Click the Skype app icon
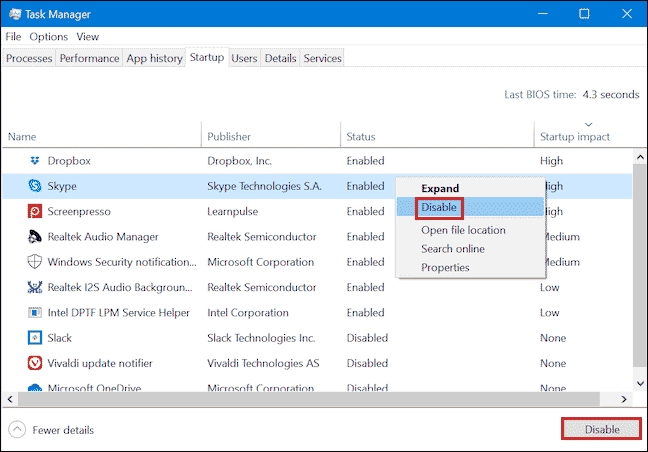The image size is (648, 452). [x=35, y=186]
